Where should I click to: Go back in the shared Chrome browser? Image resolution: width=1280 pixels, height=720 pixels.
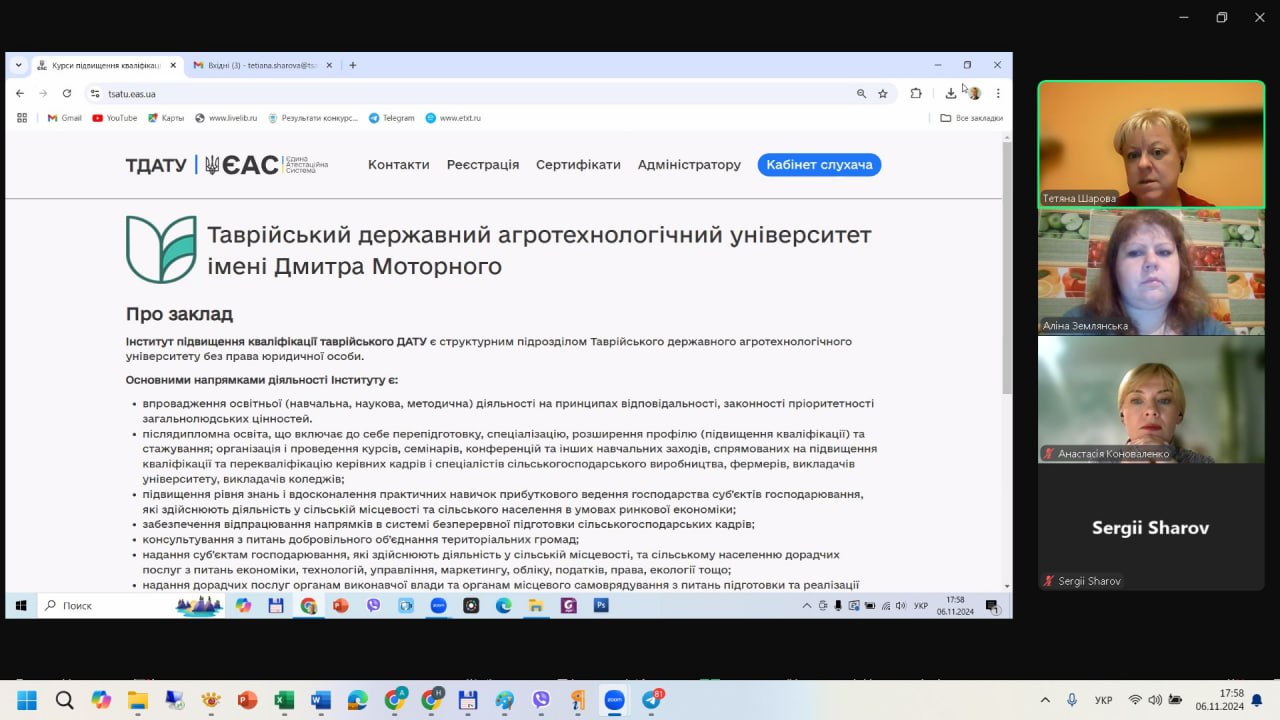20,93
